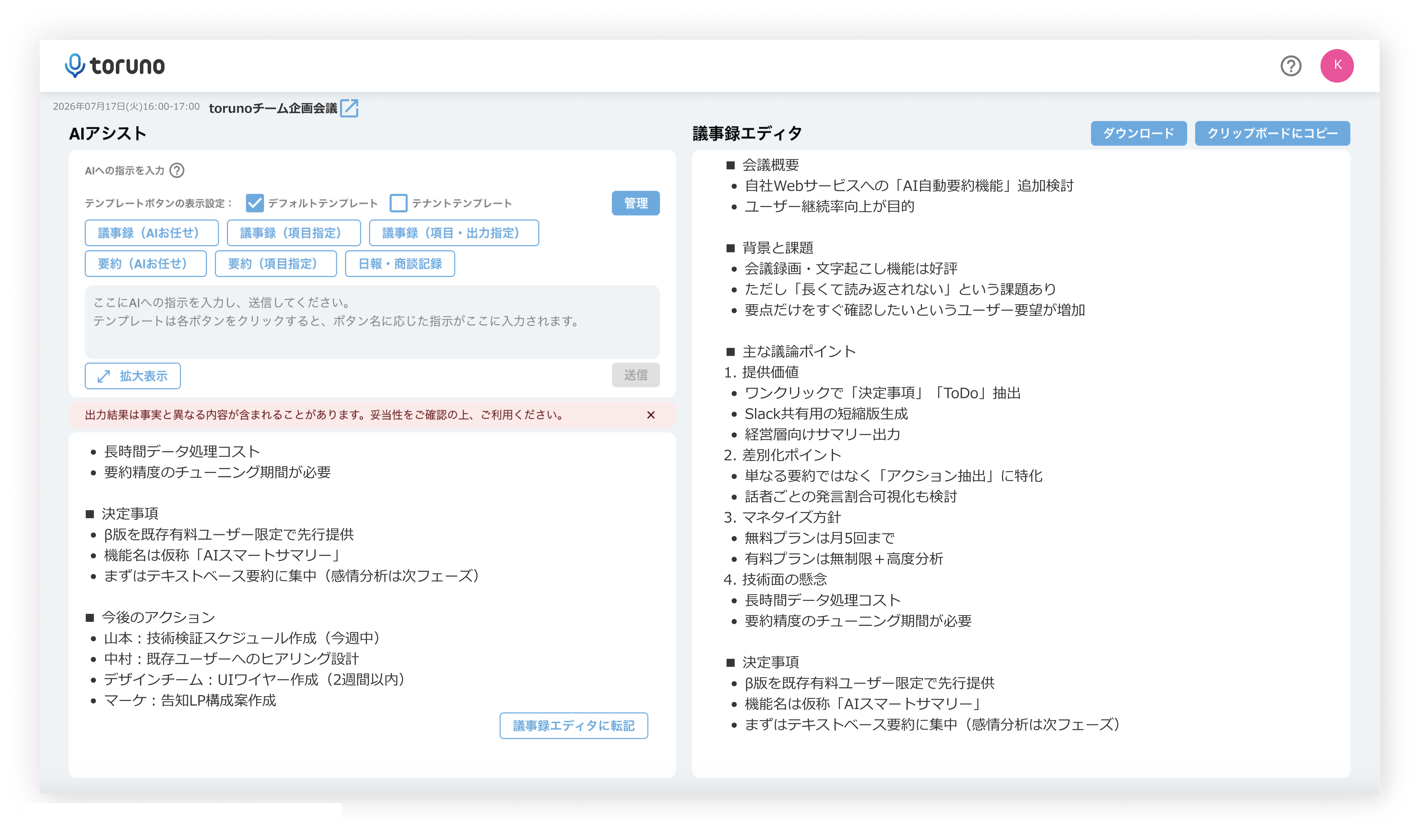Click help icon next to AIへの指示を入力
Viewport: 1420px width, 840px height.
(x=177, y=170)
